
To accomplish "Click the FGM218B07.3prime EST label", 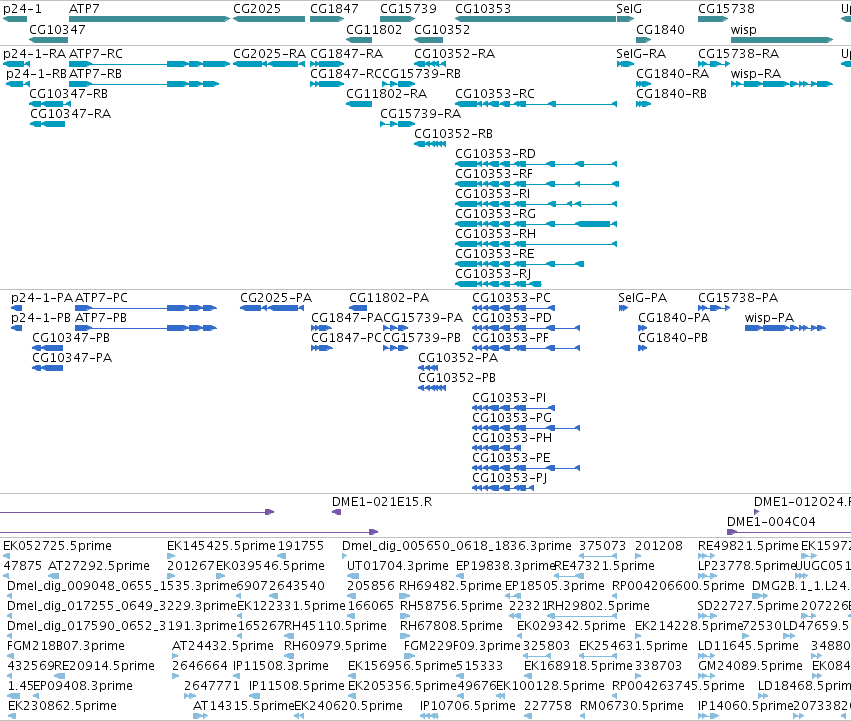I will click(x=66, y=646).
